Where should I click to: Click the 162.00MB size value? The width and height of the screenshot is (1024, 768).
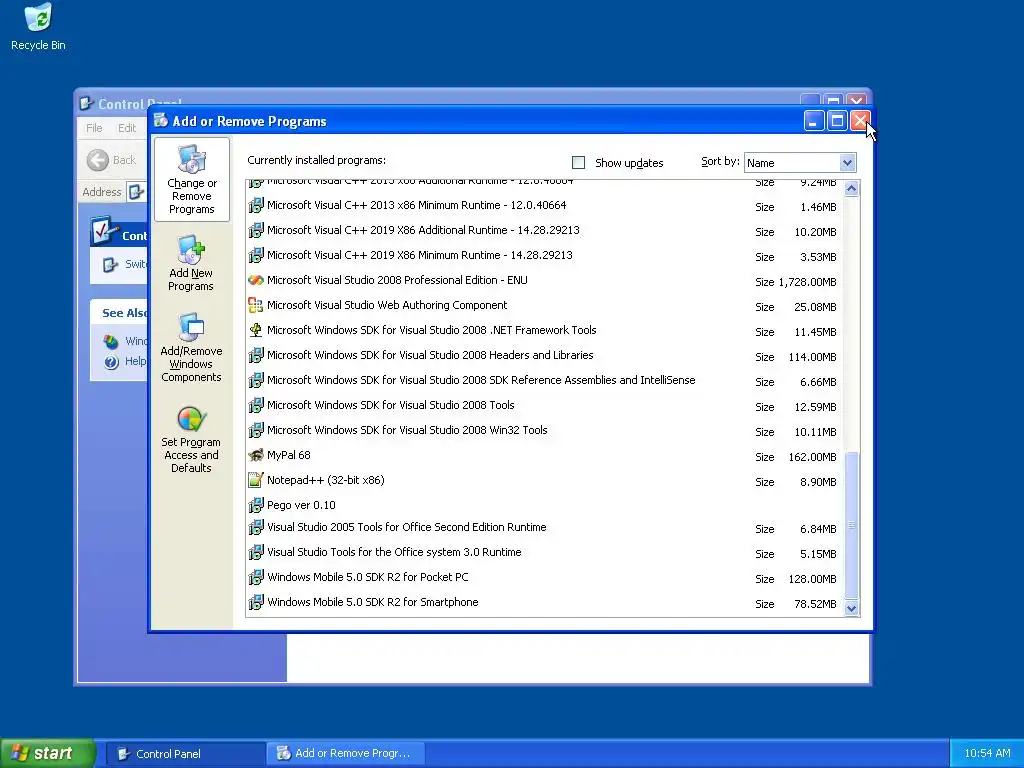812,457
